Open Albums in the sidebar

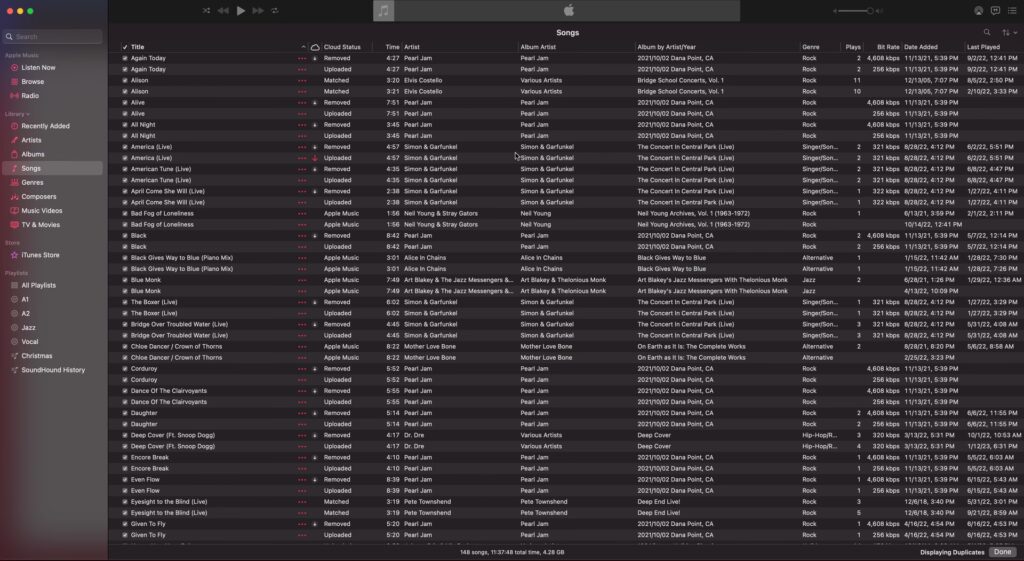33,154
